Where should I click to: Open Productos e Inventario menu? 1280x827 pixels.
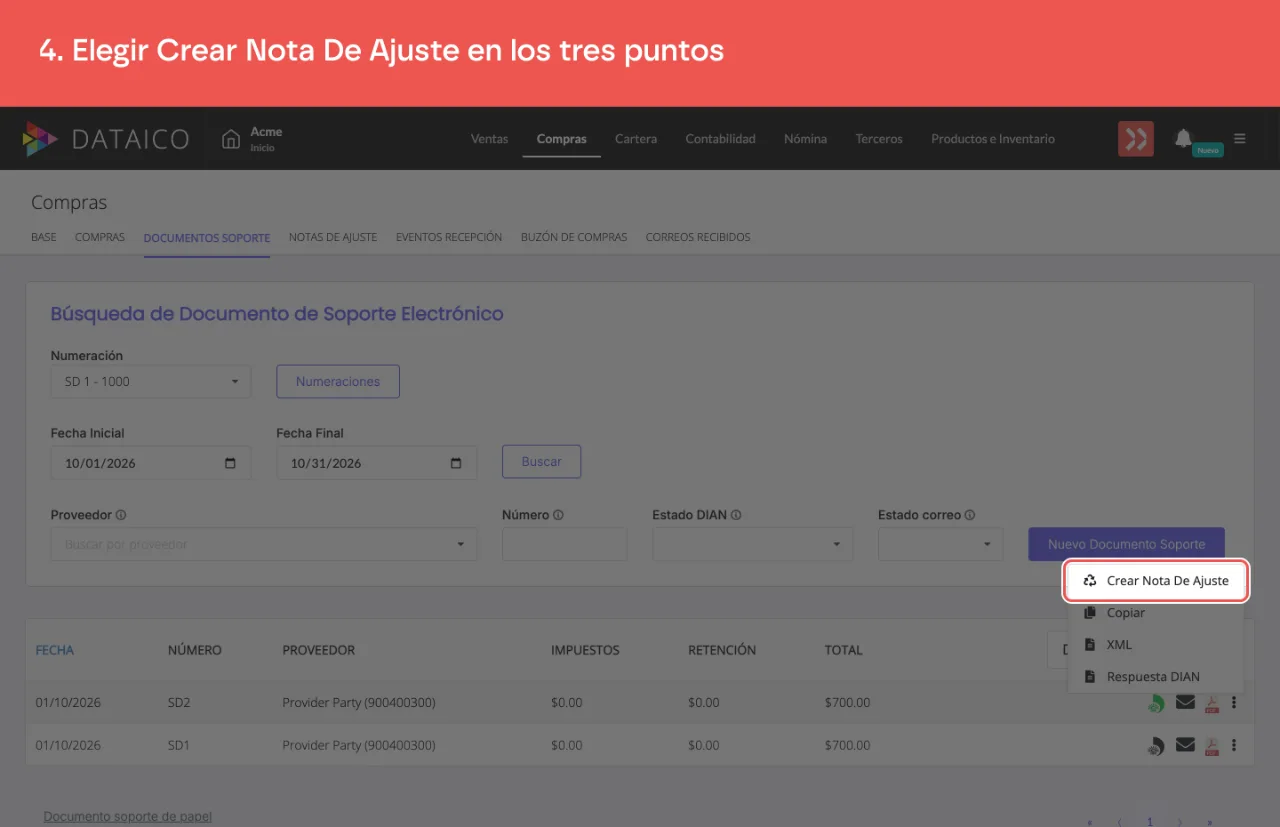[993, 139]
